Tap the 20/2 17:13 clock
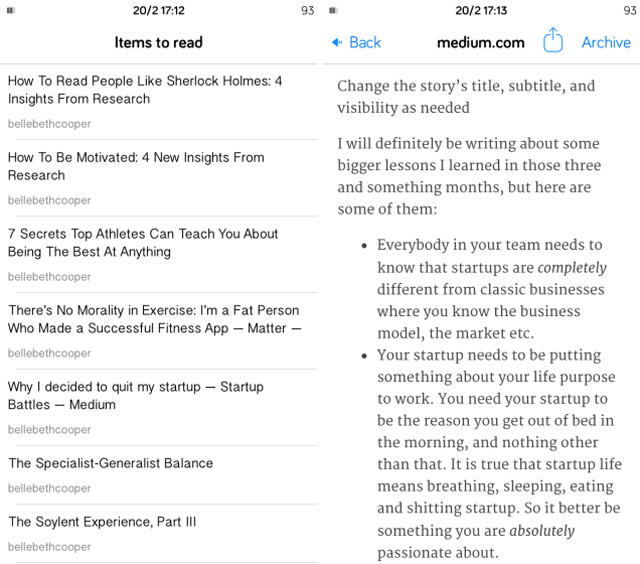The image size is (640, 564). click(x=481, y=10)
